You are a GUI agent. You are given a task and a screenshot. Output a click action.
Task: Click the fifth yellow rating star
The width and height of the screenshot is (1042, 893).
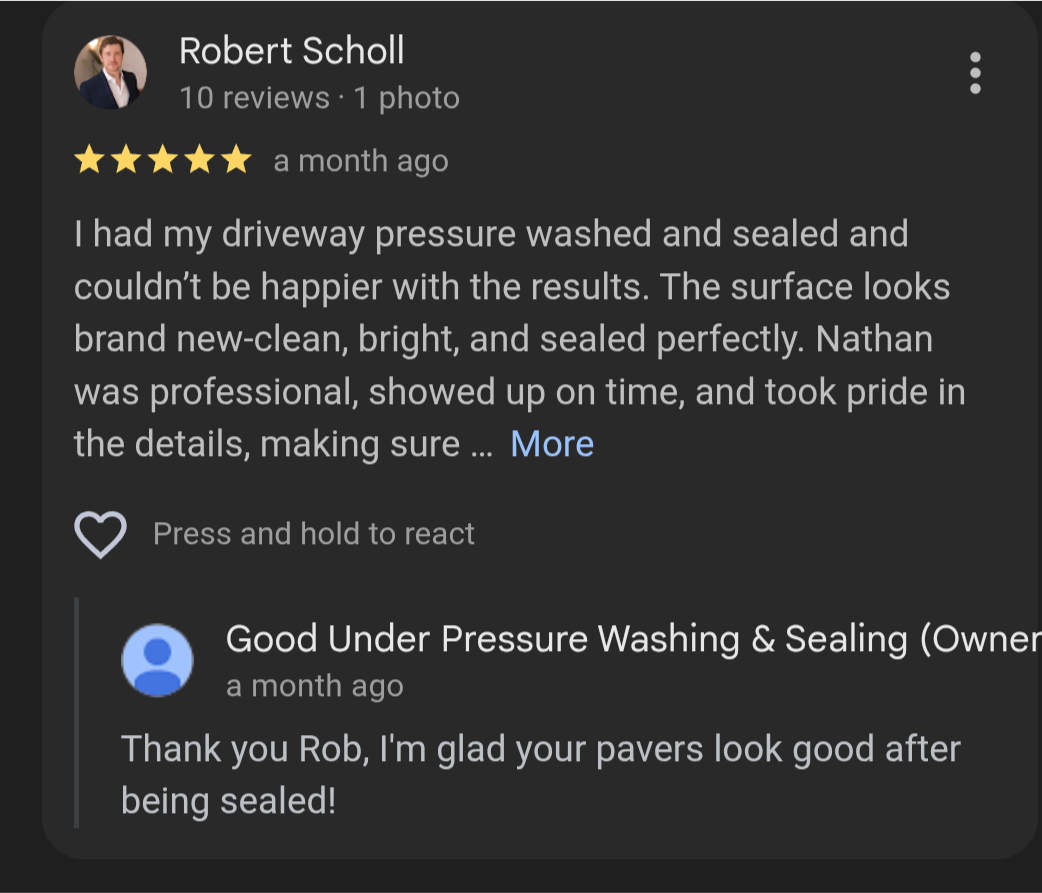236,160
